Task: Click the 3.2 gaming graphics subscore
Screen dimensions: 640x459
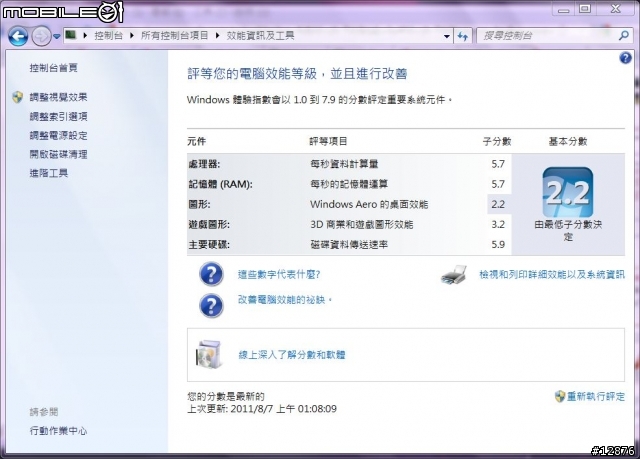Action: [x=498, y=224]
